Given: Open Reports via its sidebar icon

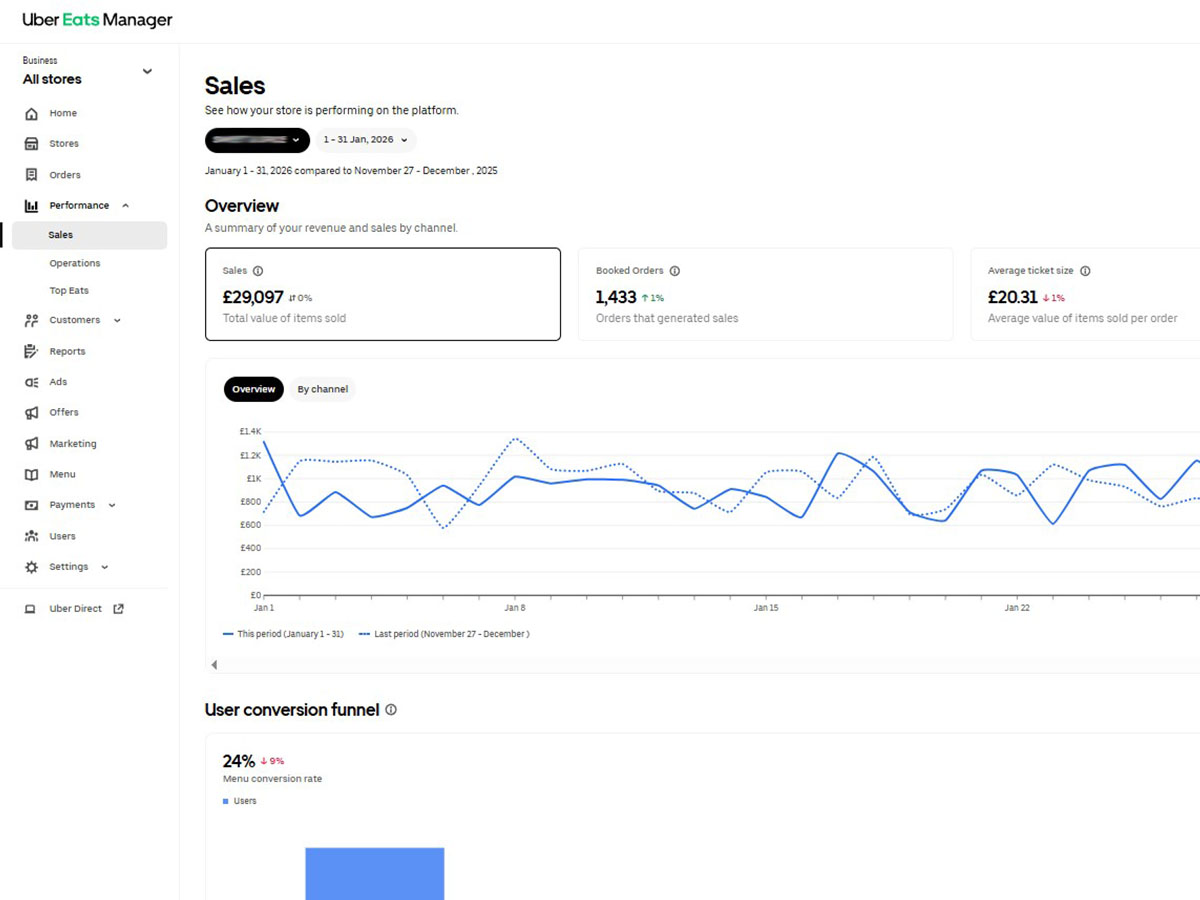Looking at the screenshot, I should tap(31, 351).
